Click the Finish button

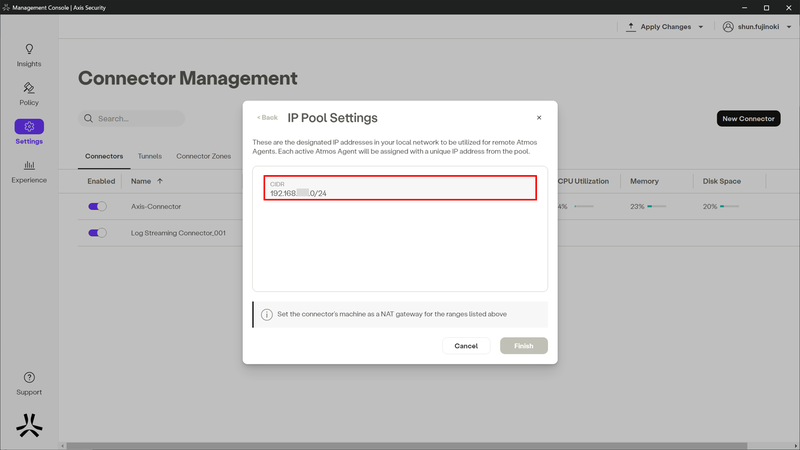(x=523, y=346)
